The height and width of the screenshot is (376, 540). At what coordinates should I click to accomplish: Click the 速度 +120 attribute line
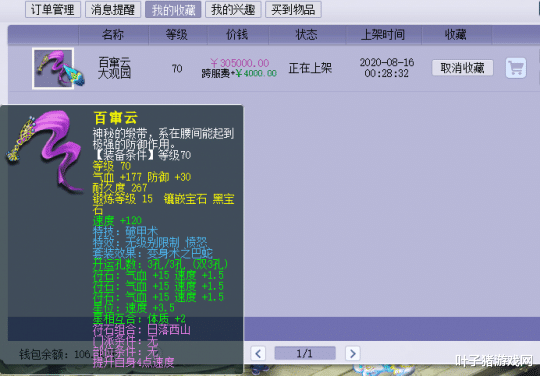coord(117,220)
